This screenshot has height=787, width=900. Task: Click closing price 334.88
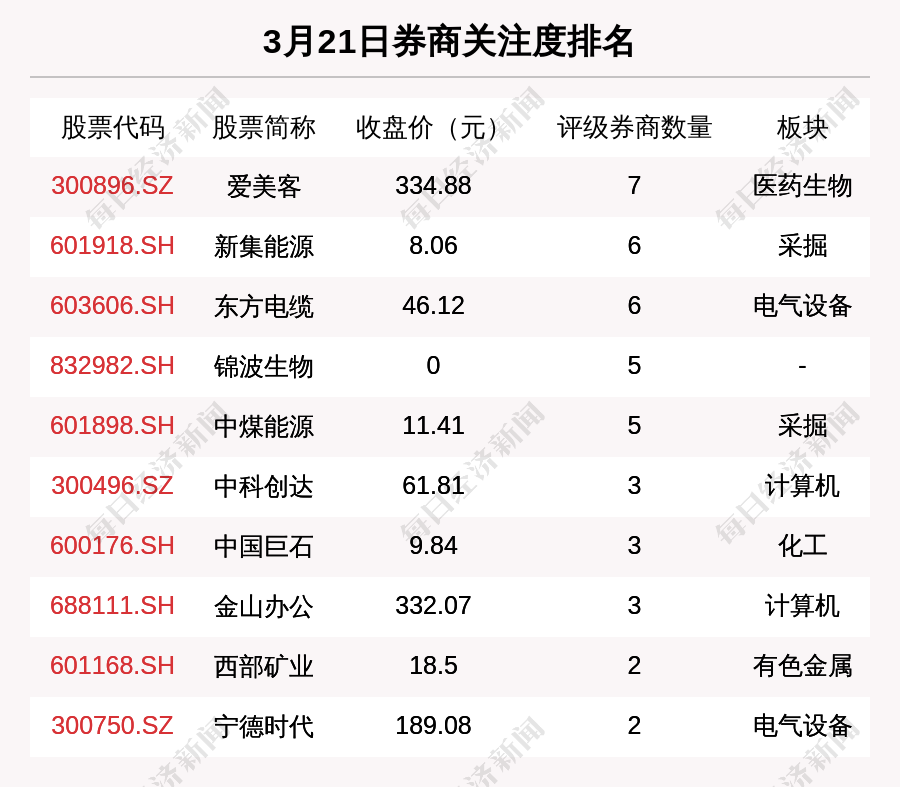click(x=433, y=185)
